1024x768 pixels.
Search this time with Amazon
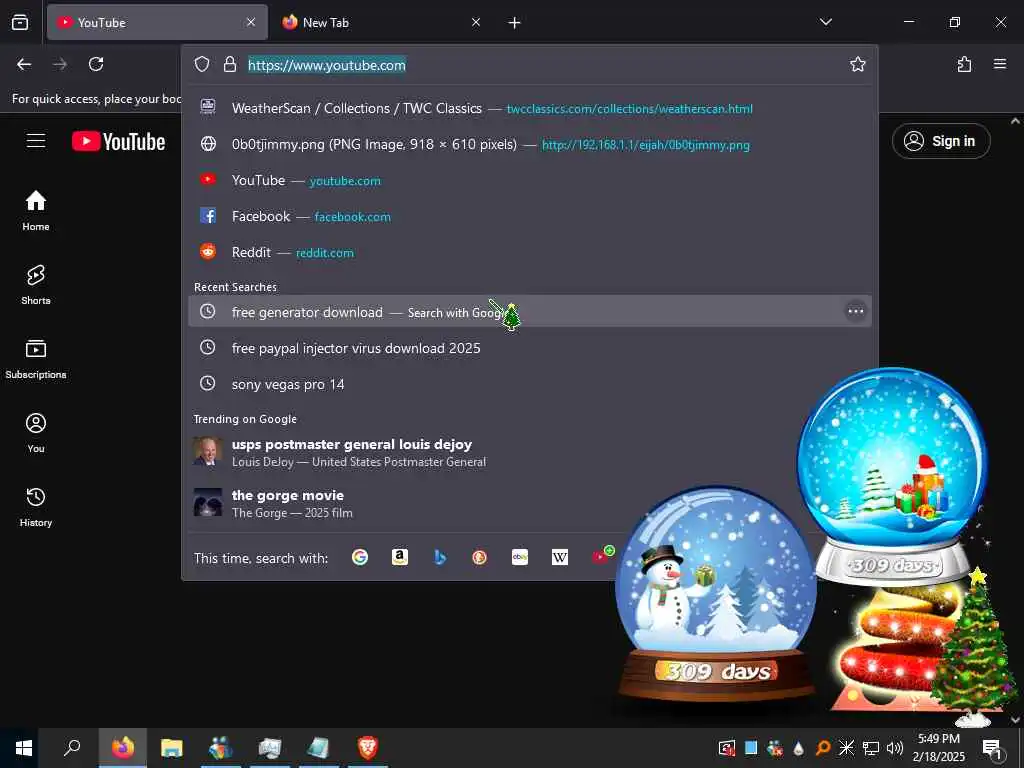(x=400, y=557)
